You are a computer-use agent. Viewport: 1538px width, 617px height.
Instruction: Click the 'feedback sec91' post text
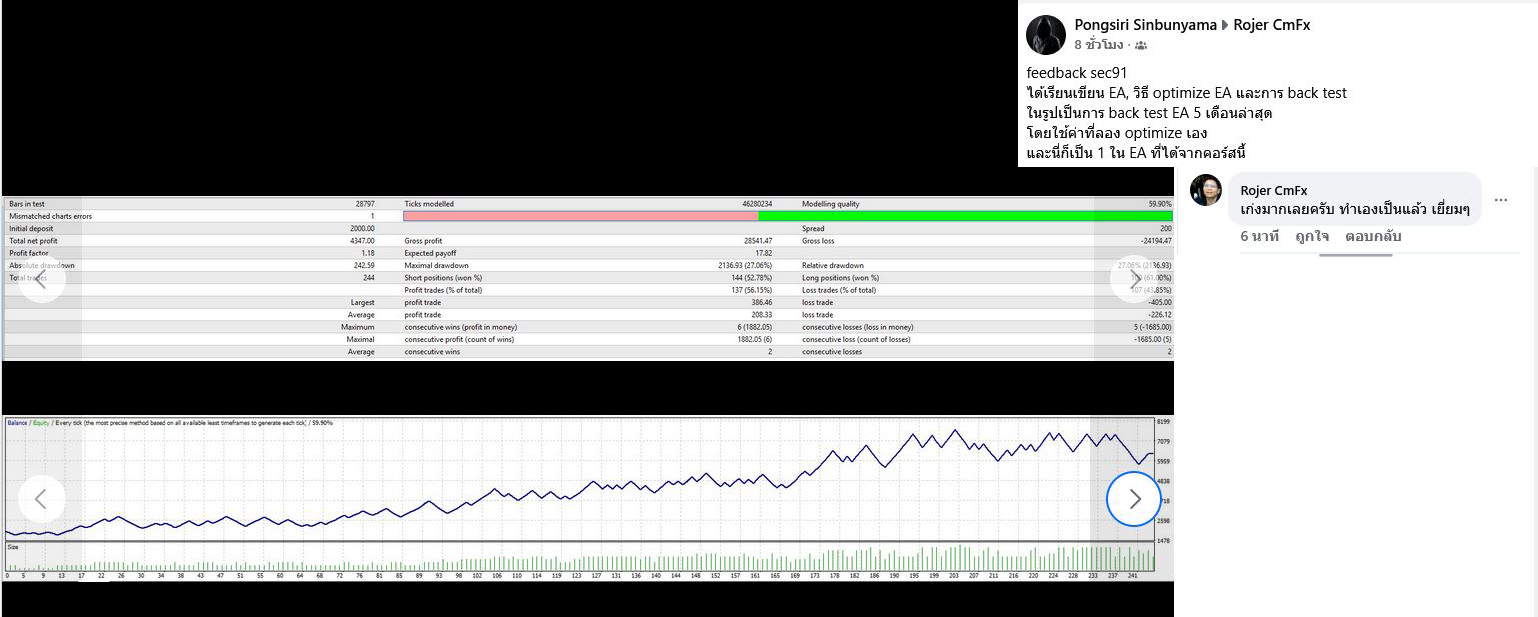[1076, 73]
